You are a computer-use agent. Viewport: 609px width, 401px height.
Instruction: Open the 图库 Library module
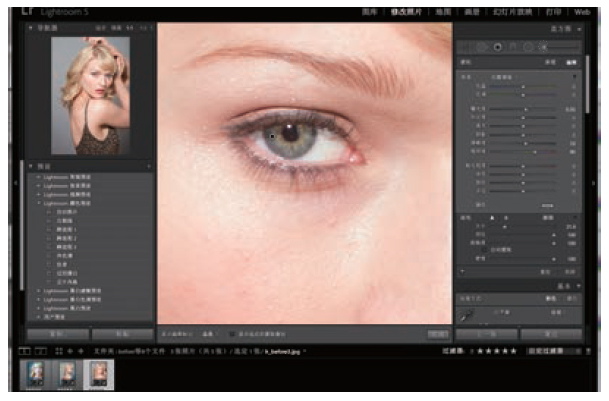click(370, 12)
